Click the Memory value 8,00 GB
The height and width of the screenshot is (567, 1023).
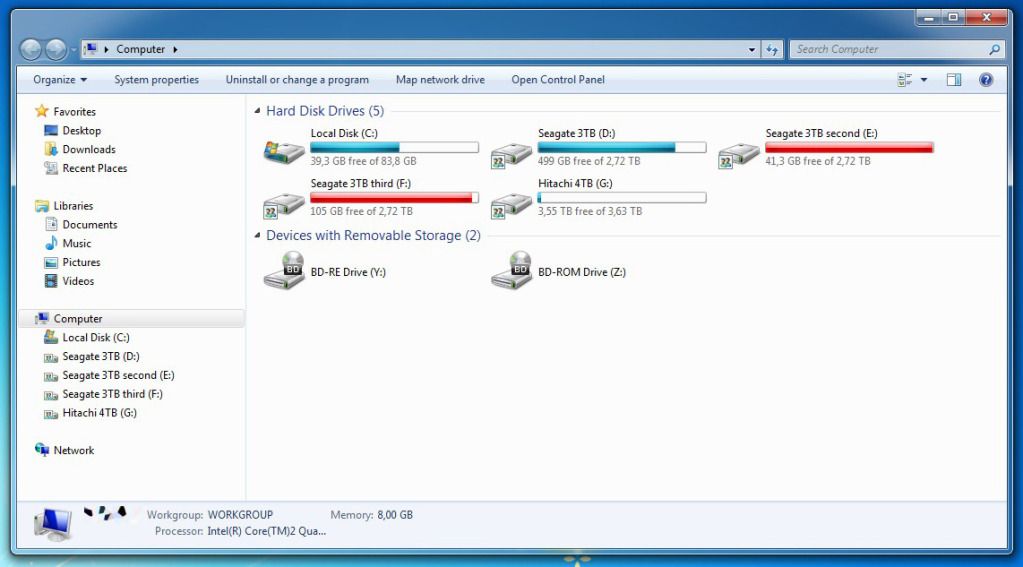click(395, 515)
